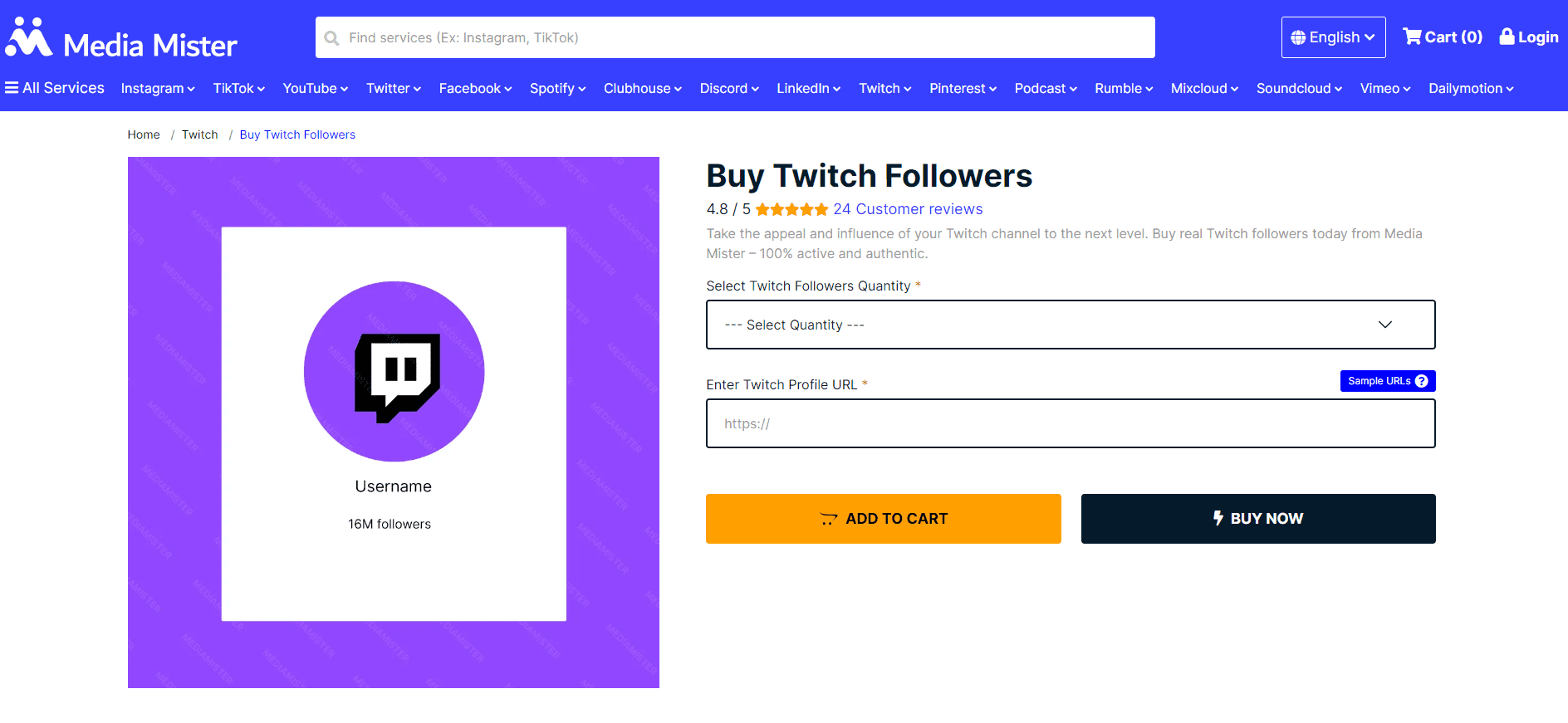Expand the YouTube services menu
Viewport: 1568px width, 723px height.
point(315,89)
